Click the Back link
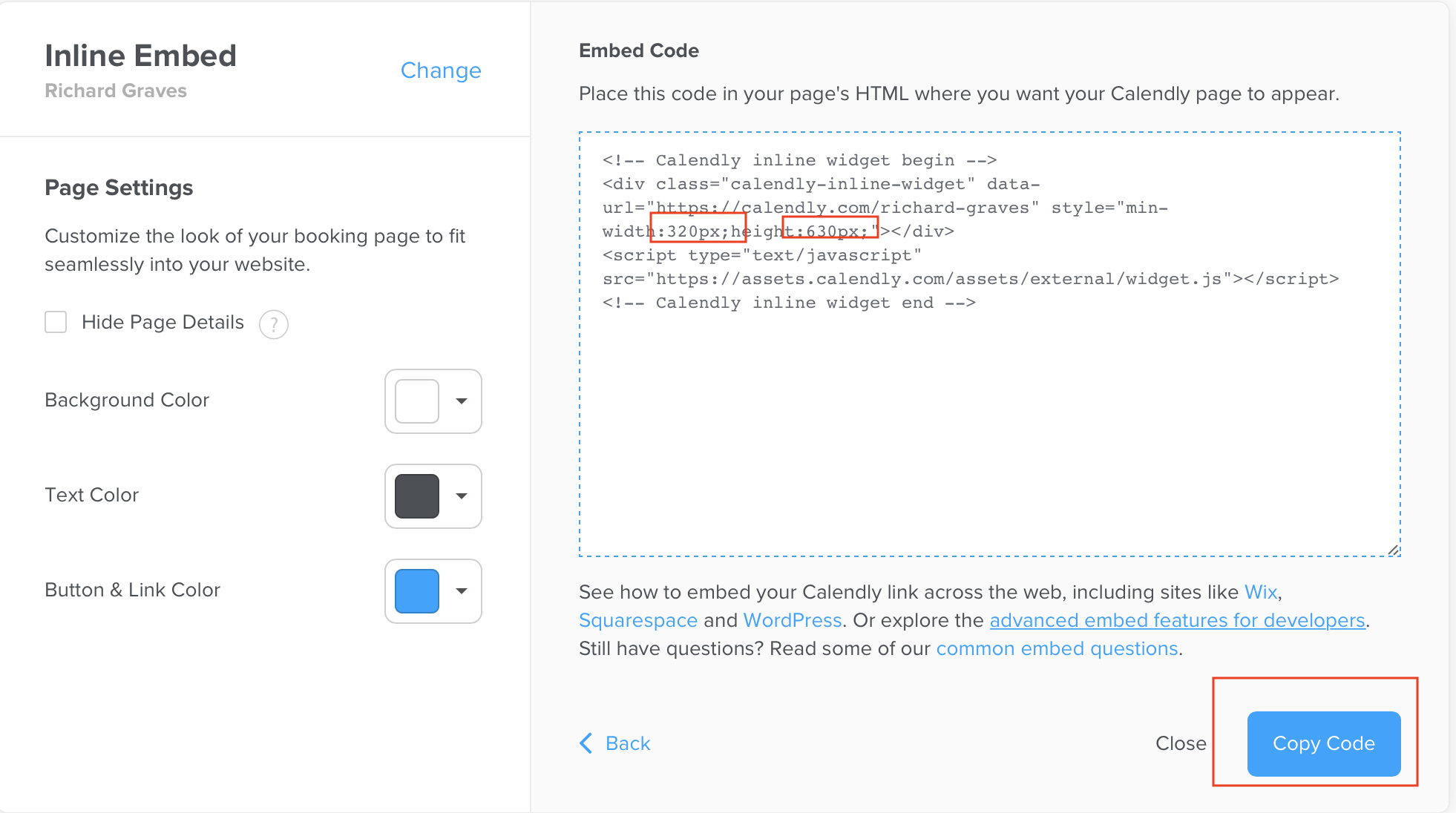 (627, 743)
